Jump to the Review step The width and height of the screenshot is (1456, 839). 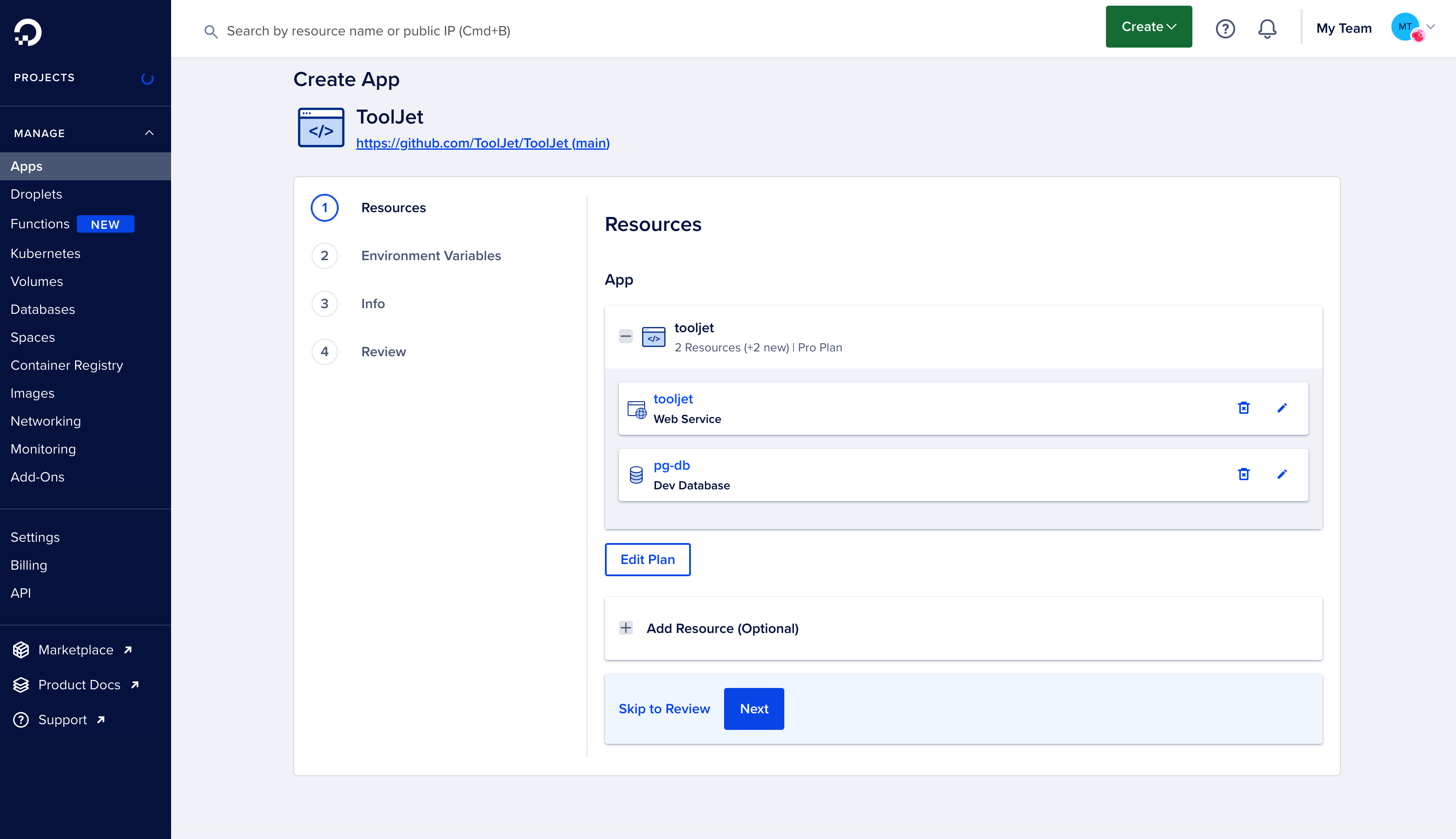click(383, 351)
